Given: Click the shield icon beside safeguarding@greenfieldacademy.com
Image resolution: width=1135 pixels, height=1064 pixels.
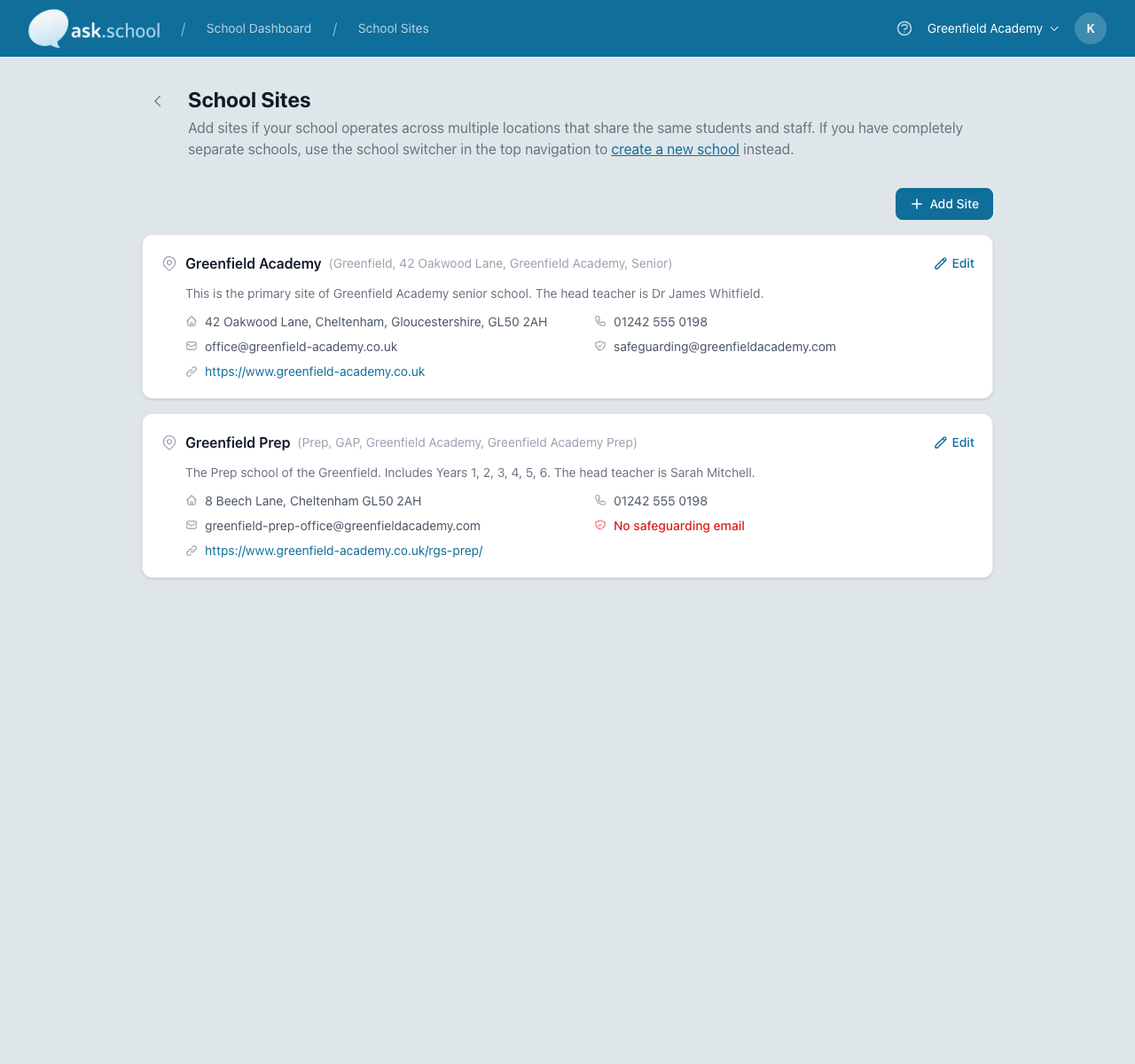Looking at the screenshot, I should (600, 346).
